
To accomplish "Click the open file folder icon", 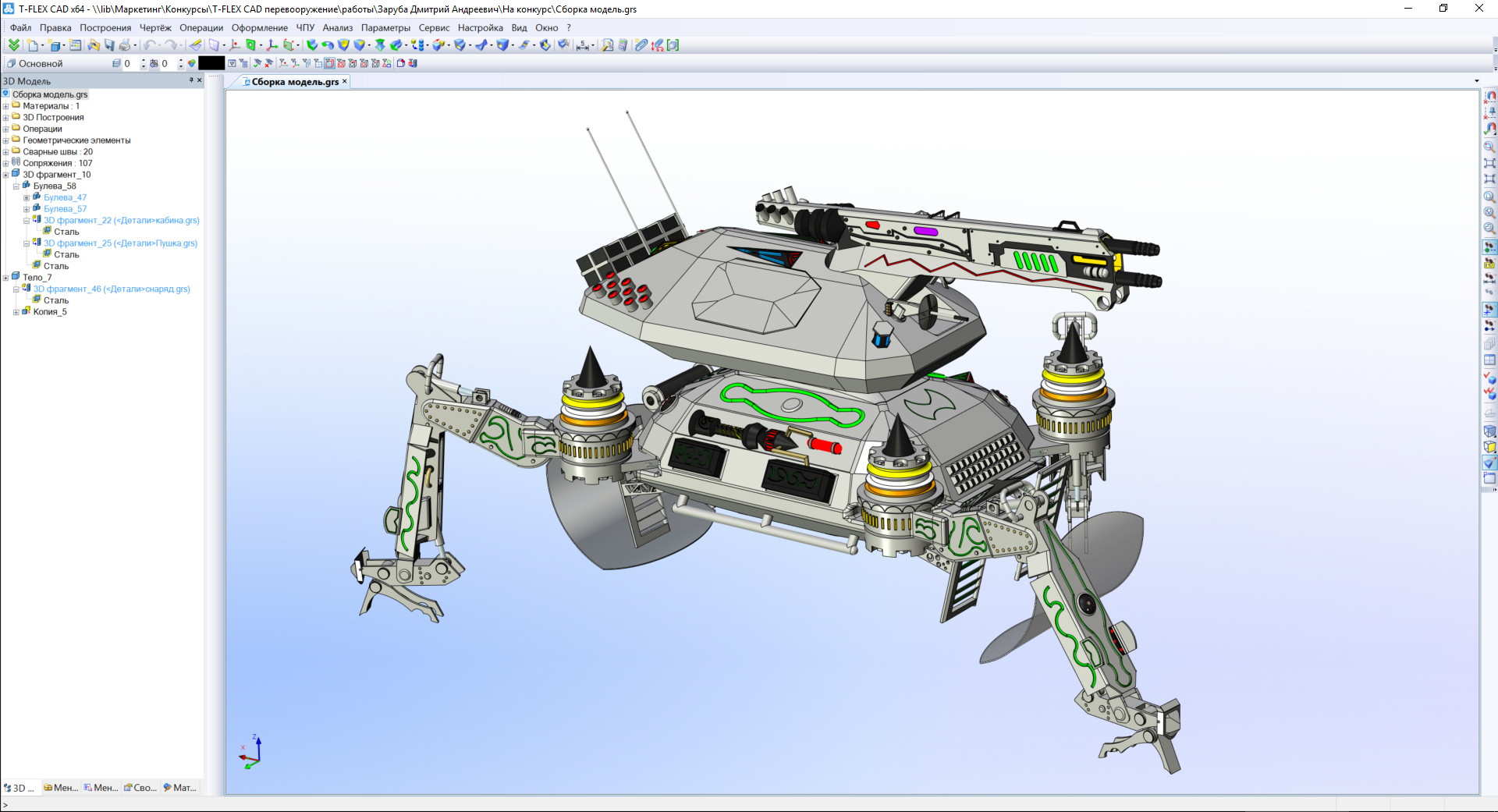I will [x=93, y=45].
